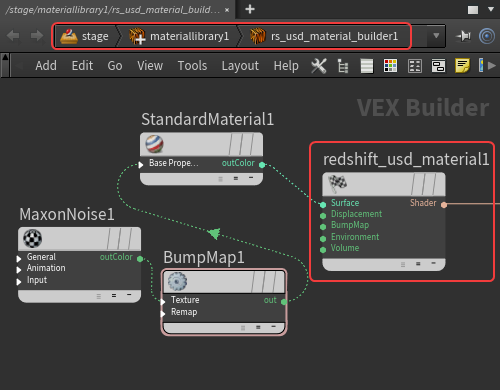
Task: Click the MaxonNoise1 checkered sphere icon
Action: point(32,239)
